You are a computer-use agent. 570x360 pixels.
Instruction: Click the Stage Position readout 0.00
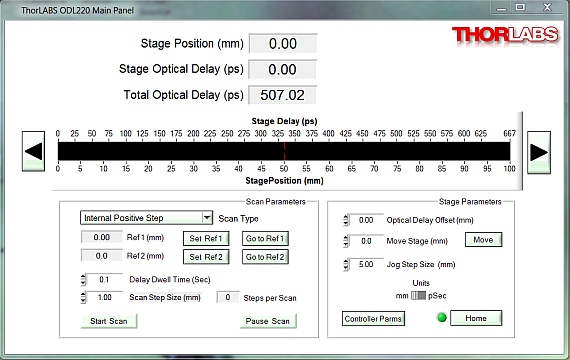tap(283, 44)
